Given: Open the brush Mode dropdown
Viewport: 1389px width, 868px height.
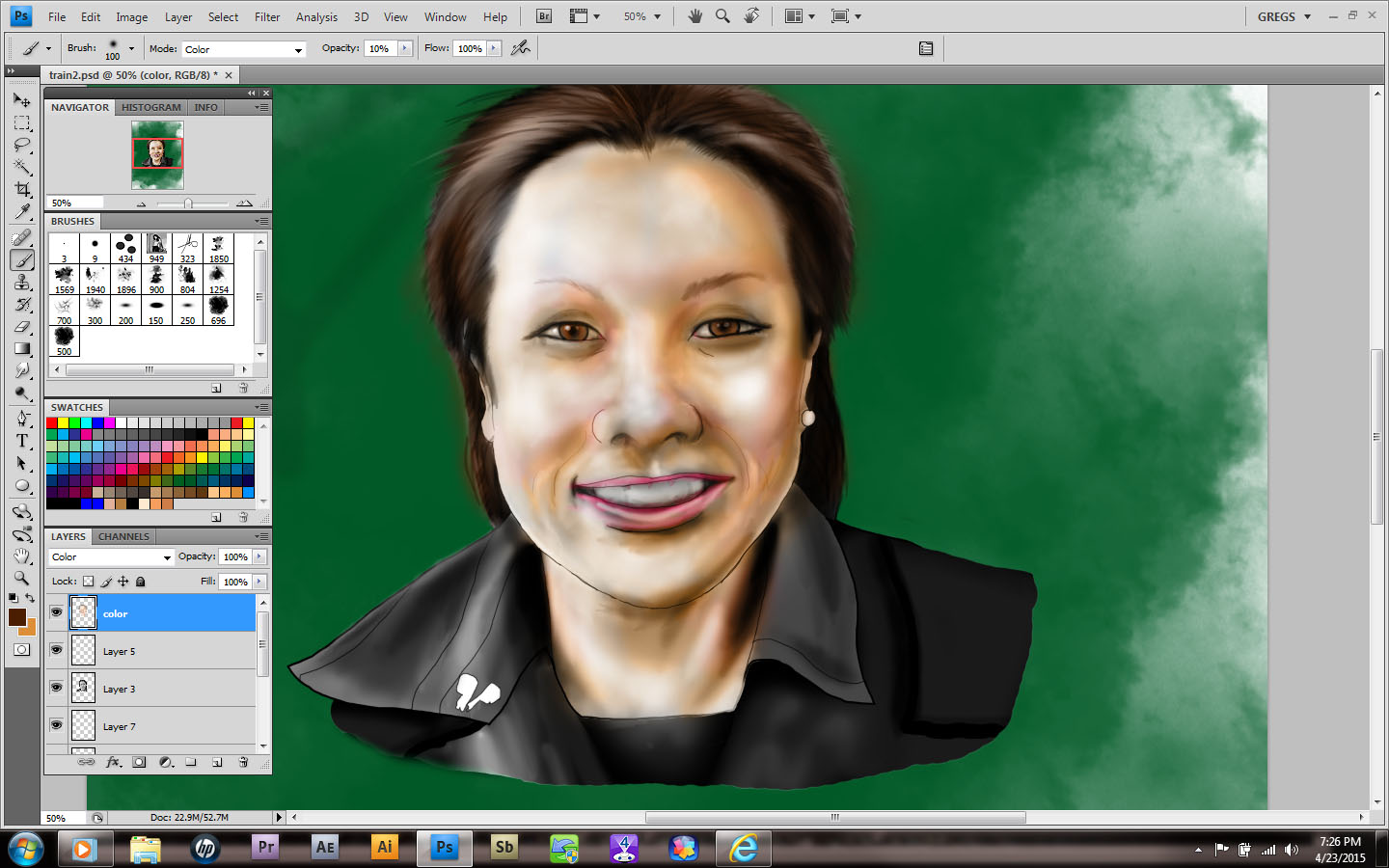Looking at the screenshot, I should point(243,49).
